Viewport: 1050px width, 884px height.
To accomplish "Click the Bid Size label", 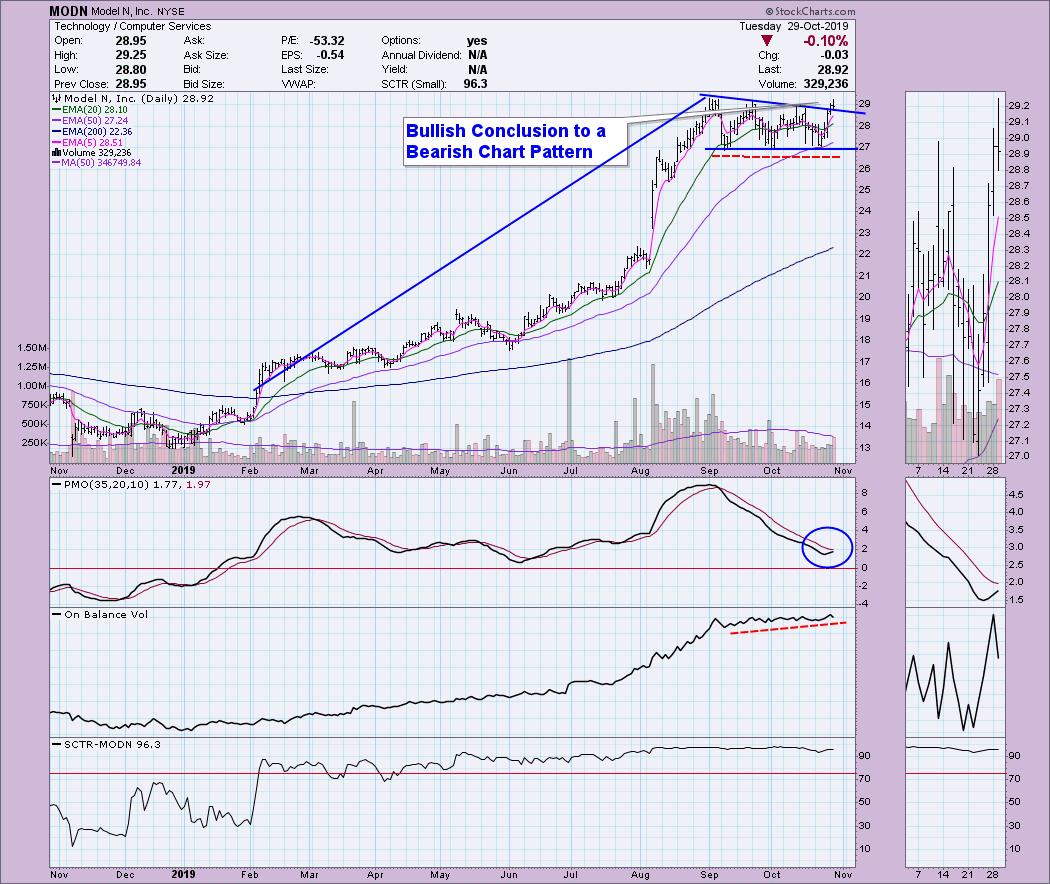I will click(x=204, y=84).
